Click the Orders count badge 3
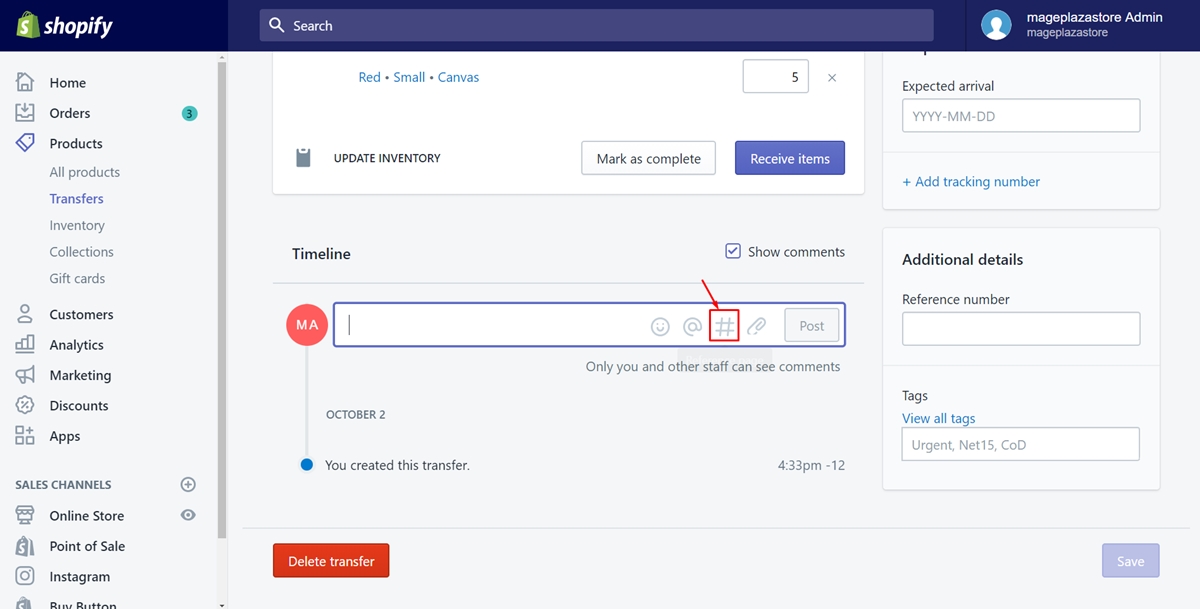 point(190,113)
